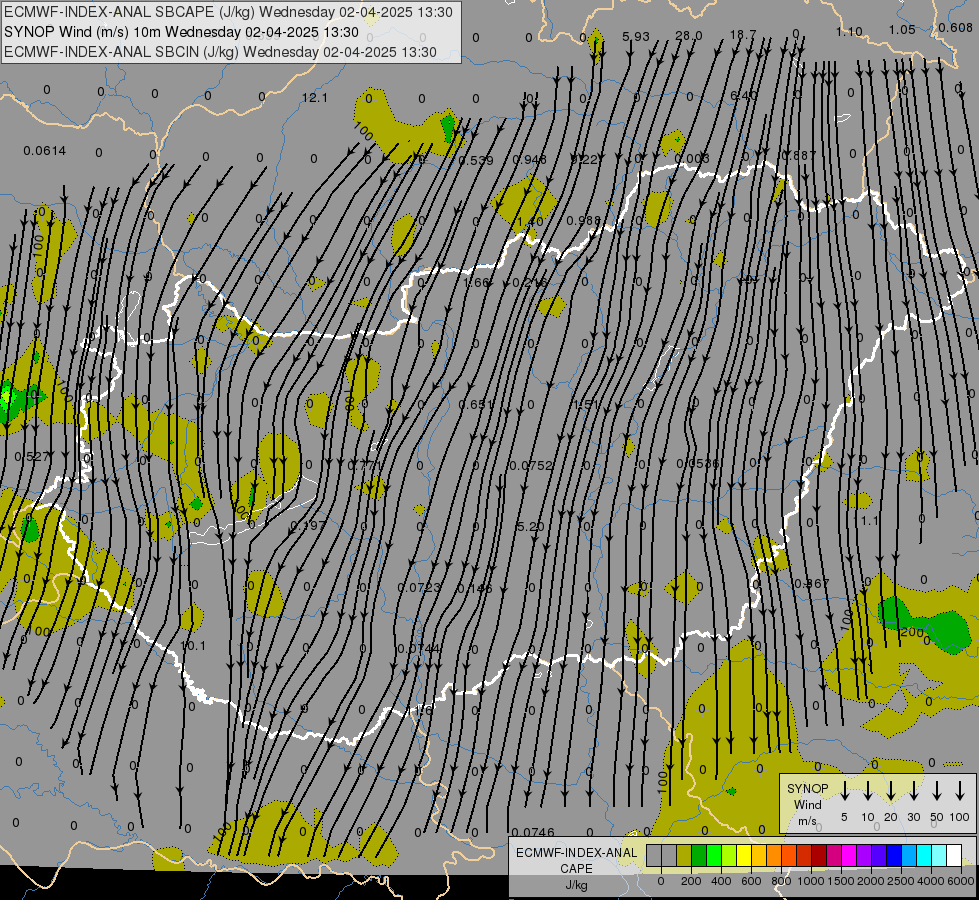
Task: Click the wind legend arrow above 100
Action: (x=960, y=791)
